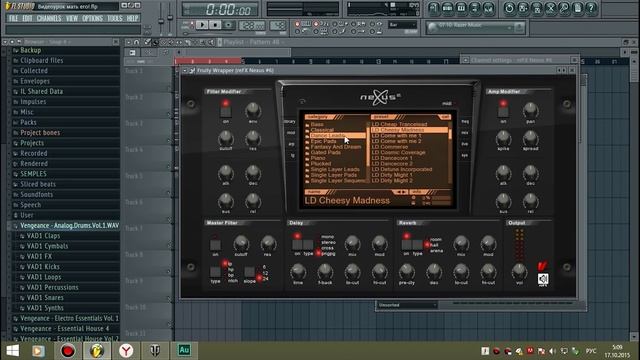Expand the Project bones folder
640x360 pixels.
[x=40, y=133]
